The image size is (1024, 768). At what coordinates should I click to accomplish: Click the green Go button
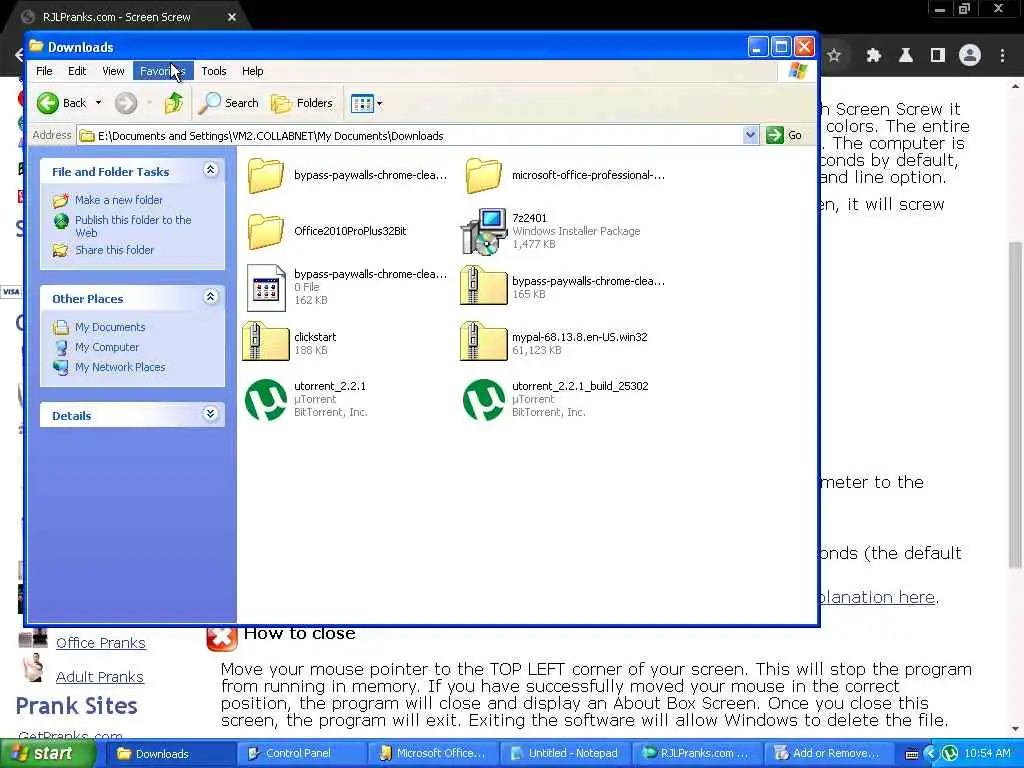tap(785, 135)
